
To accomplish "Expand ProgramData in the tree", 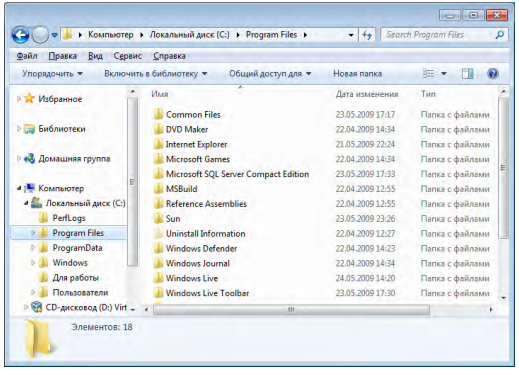I will (x=33, y=248).
